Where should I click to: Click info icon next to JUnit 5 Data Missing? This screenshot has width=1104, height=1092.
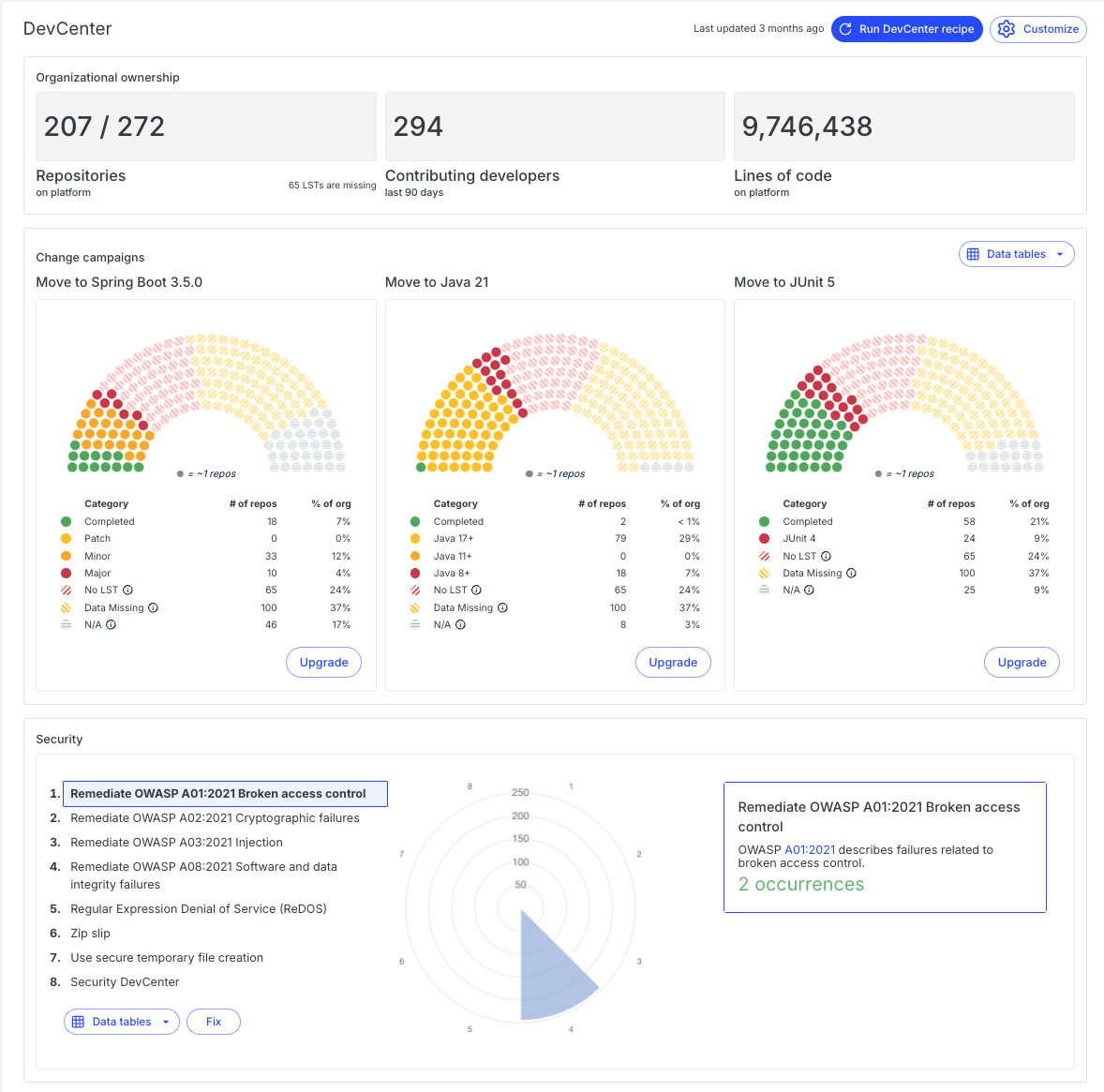click(851, 573)
